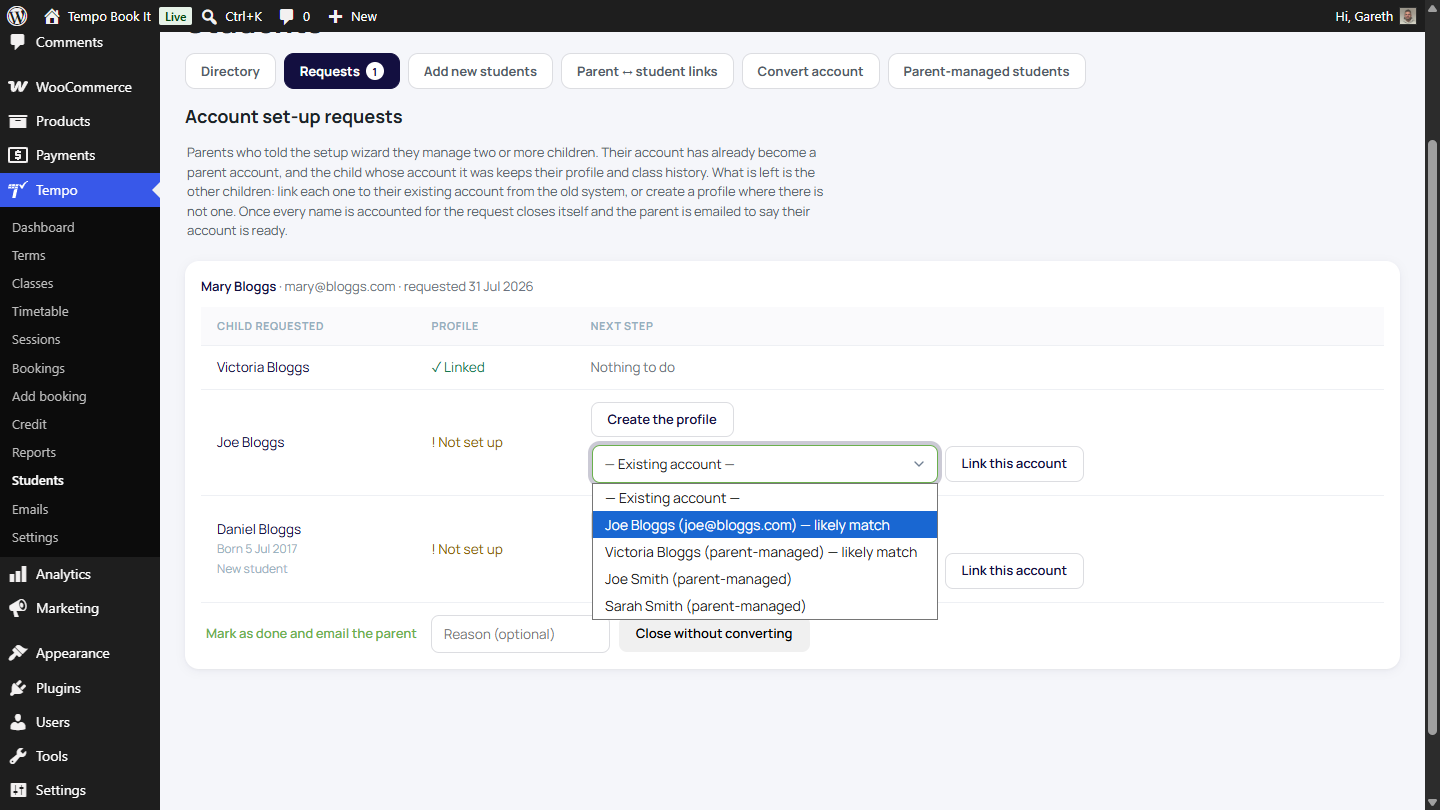Pick the blank Existing account option in list

pyautogui.click(x=765, y=498)
